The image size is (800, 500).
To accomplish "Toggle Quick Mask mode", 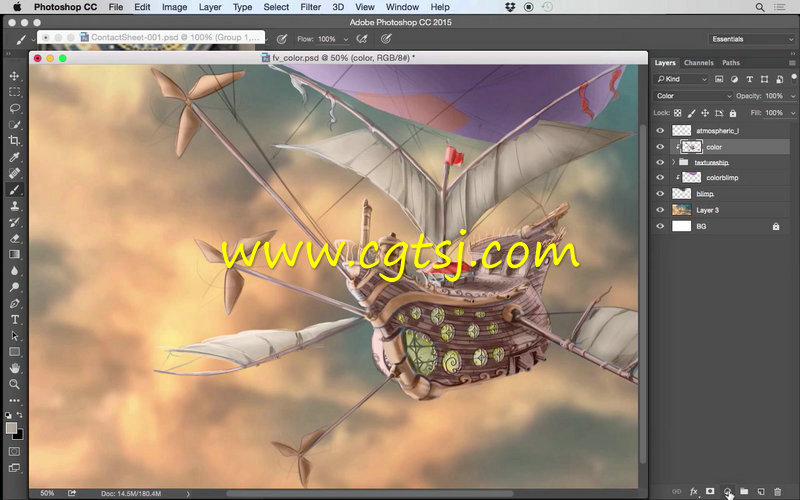I will (14, 452).
